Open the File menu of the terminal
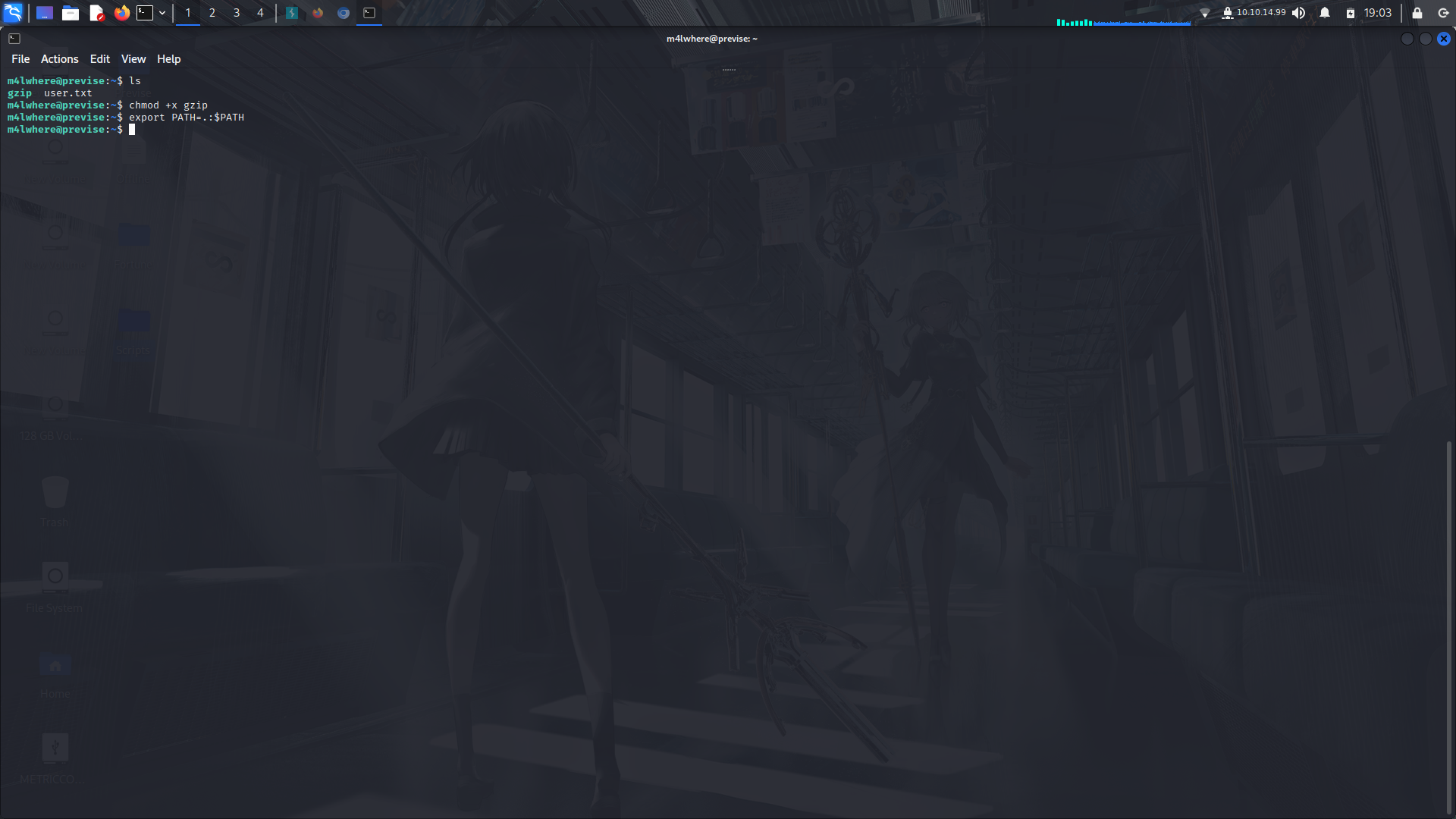1456x819 pixels. pyautogui.click(x=20, y=58)
